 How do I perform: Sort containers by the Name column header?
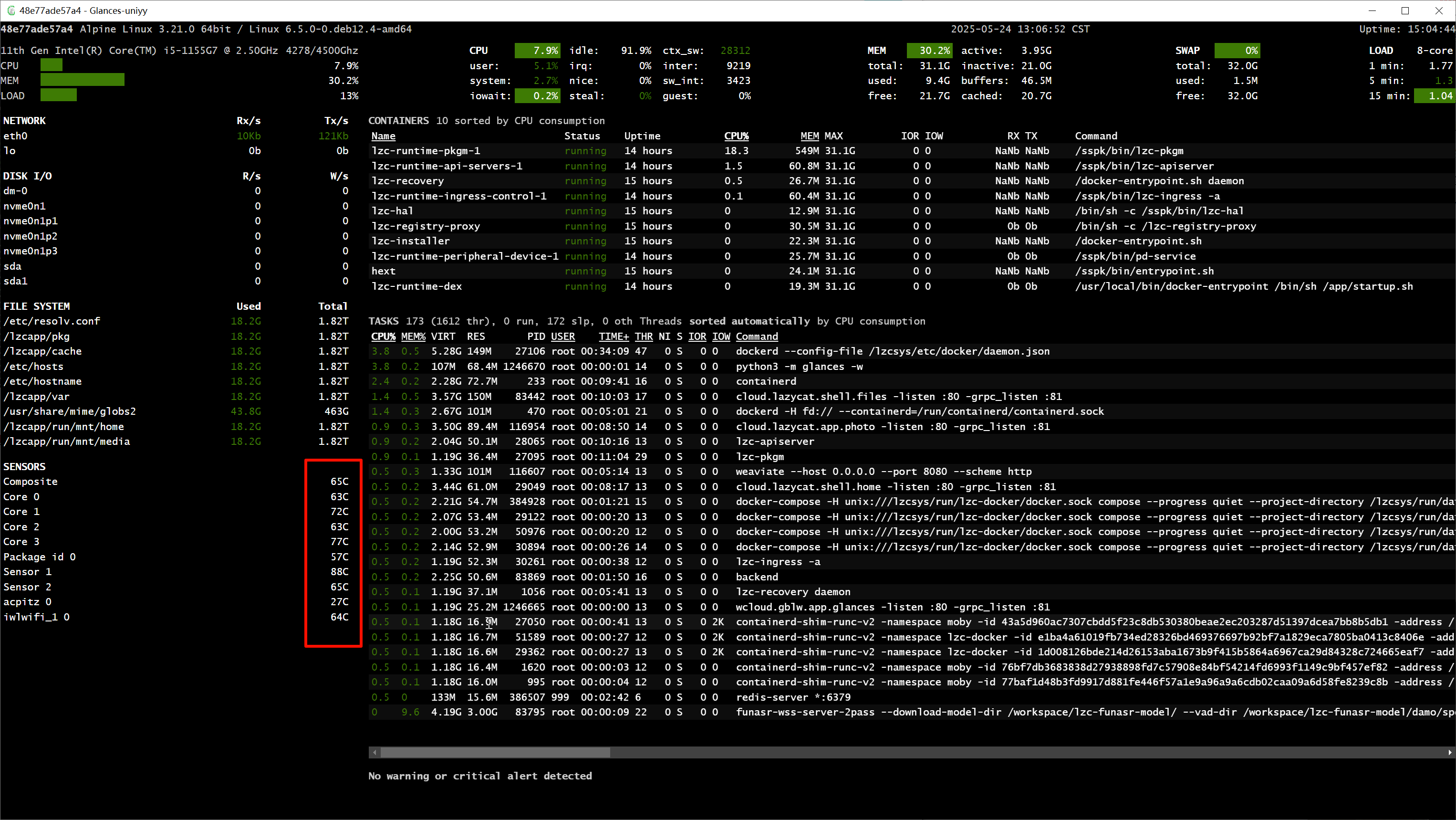tap(383, 136)
